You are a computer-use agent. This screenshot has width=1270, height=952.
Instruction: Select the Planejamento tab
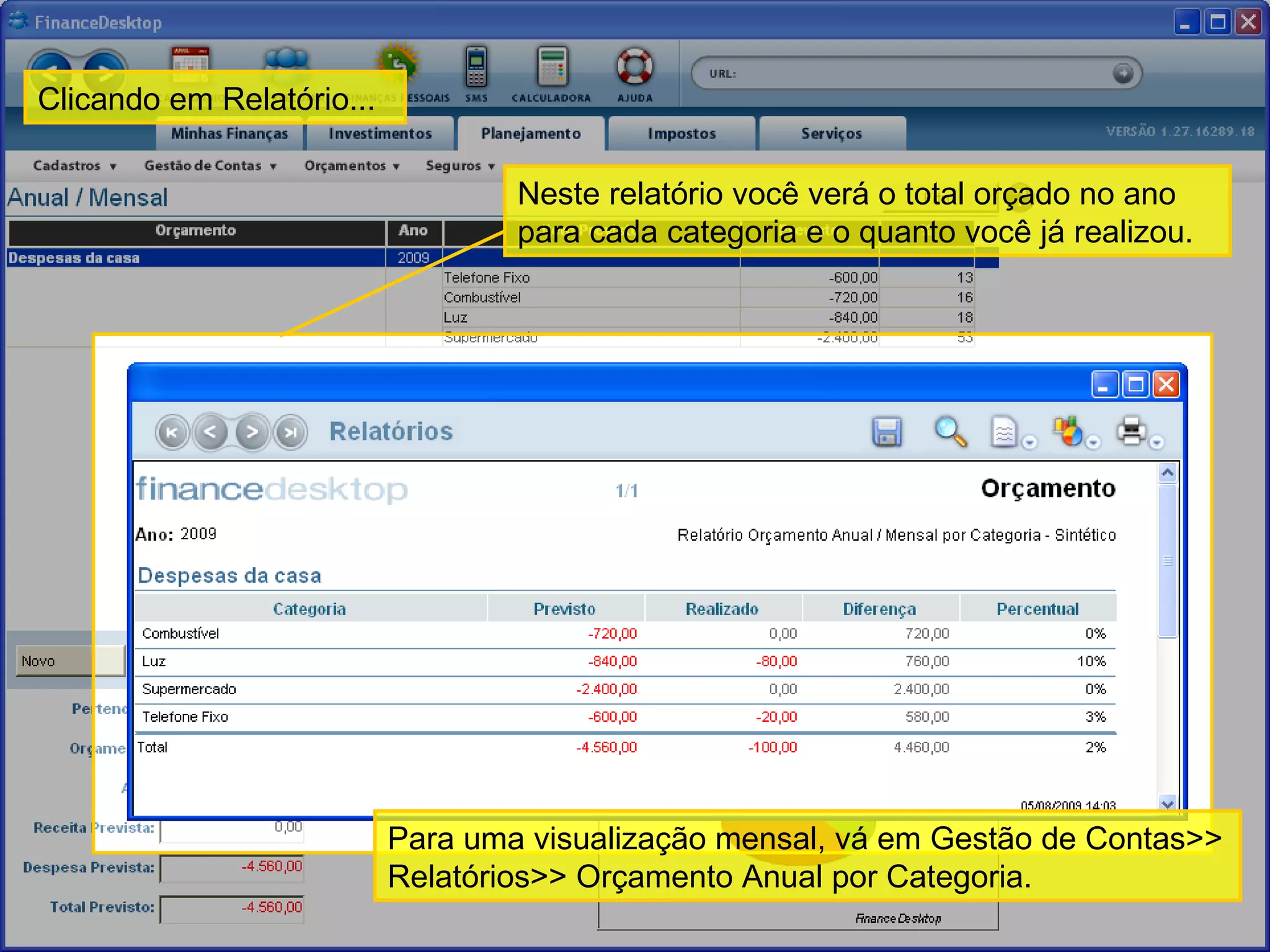coord(531,133)
